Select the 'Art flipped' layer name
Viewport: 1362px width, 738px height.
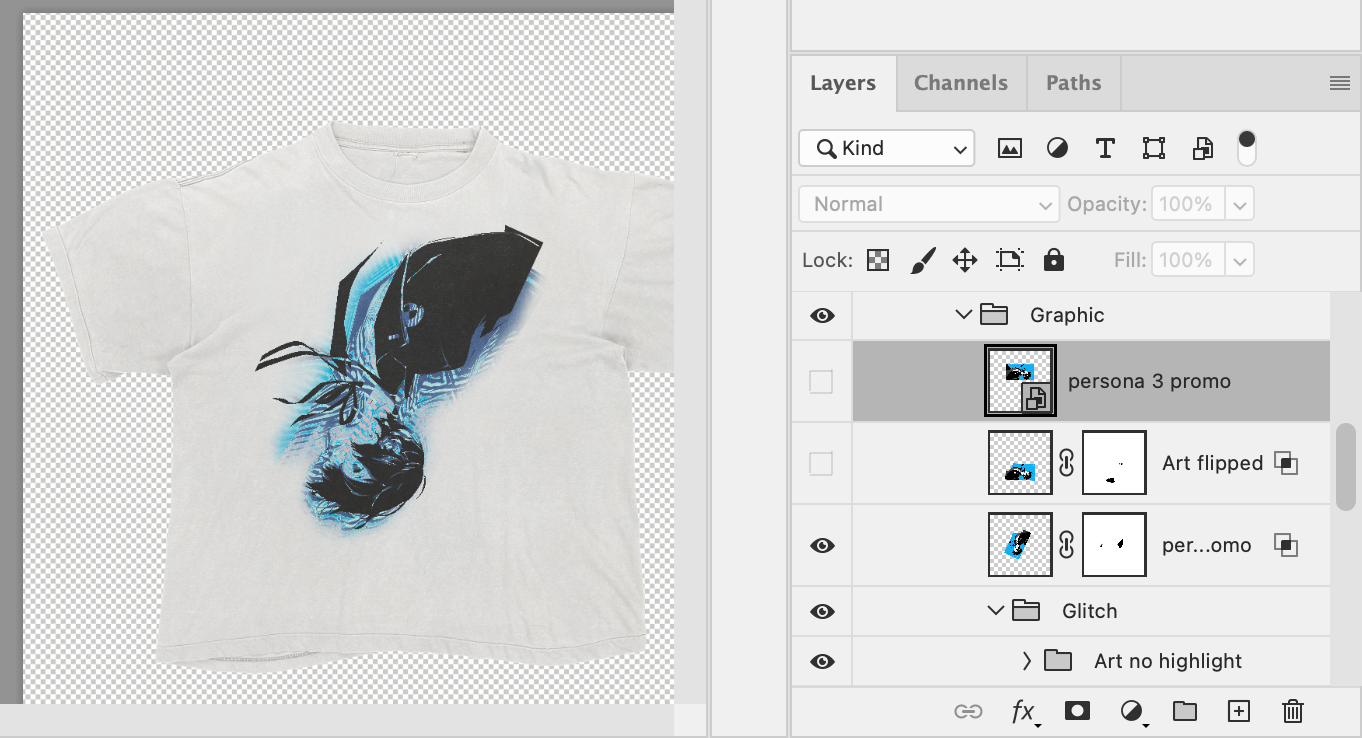tap(1212, 463)
